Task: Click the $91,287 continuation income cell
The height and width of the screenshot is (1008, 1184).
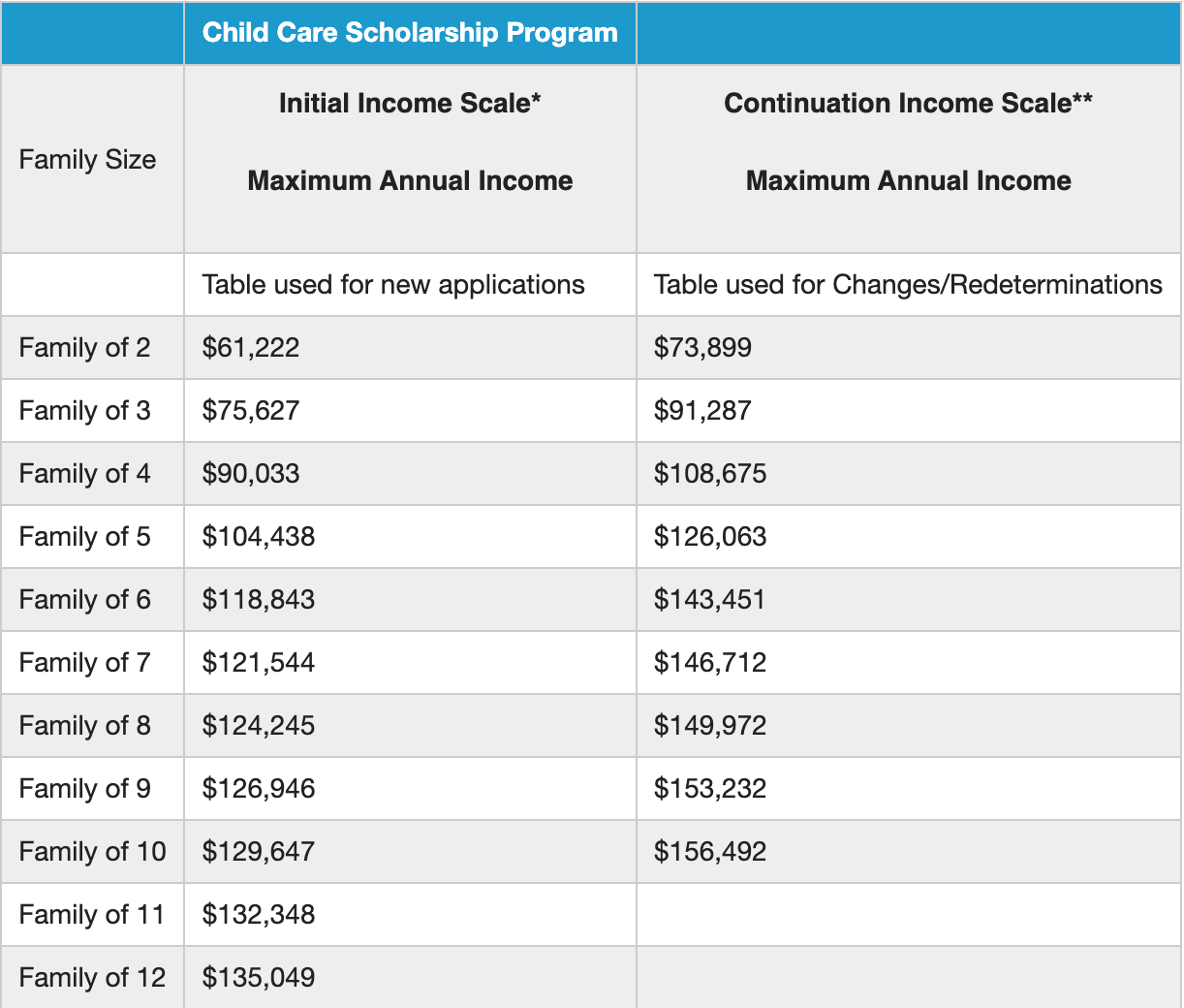Action: (x=702, y=411)
